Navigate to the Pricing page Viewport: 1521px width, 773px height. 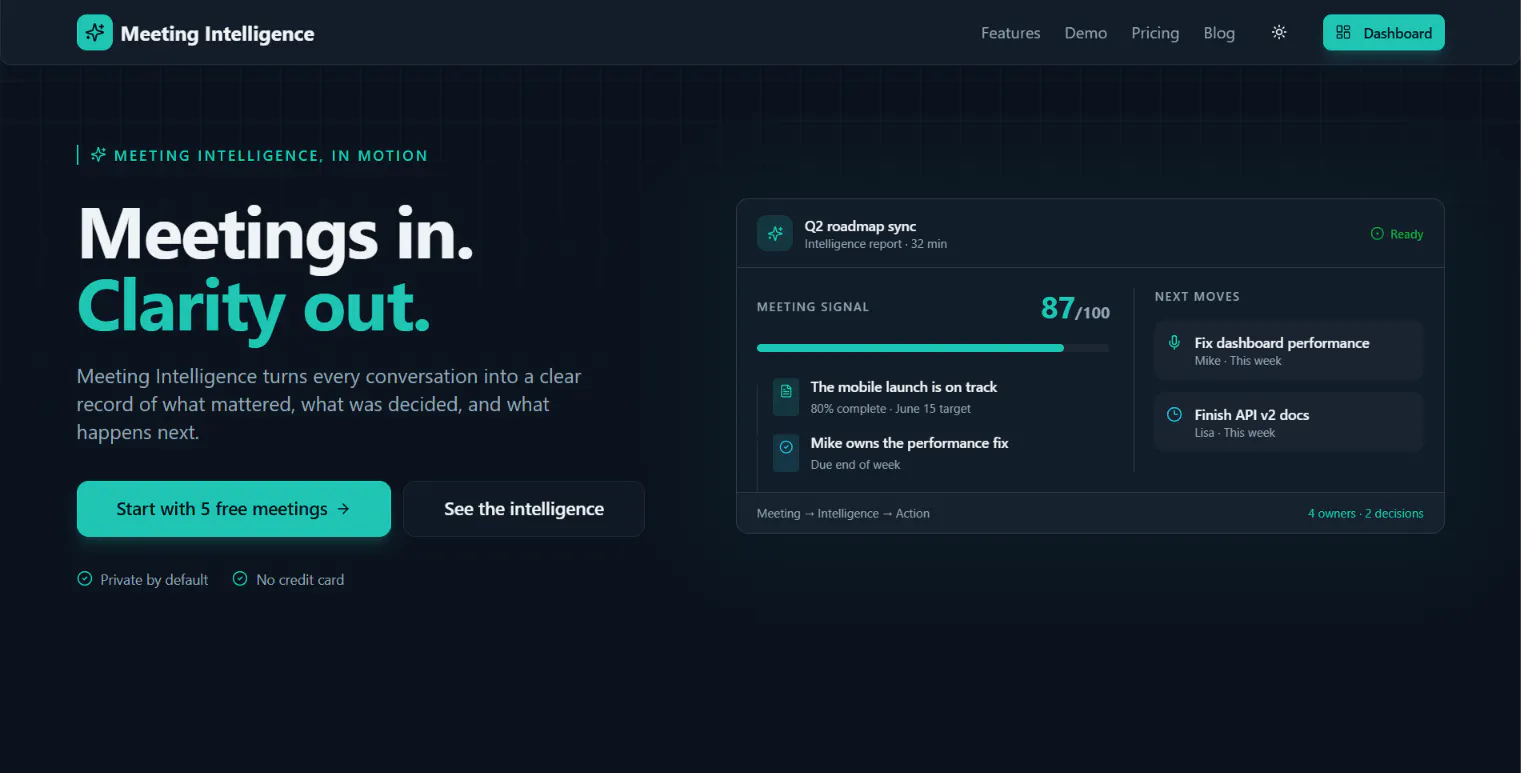coord(1155,33)
